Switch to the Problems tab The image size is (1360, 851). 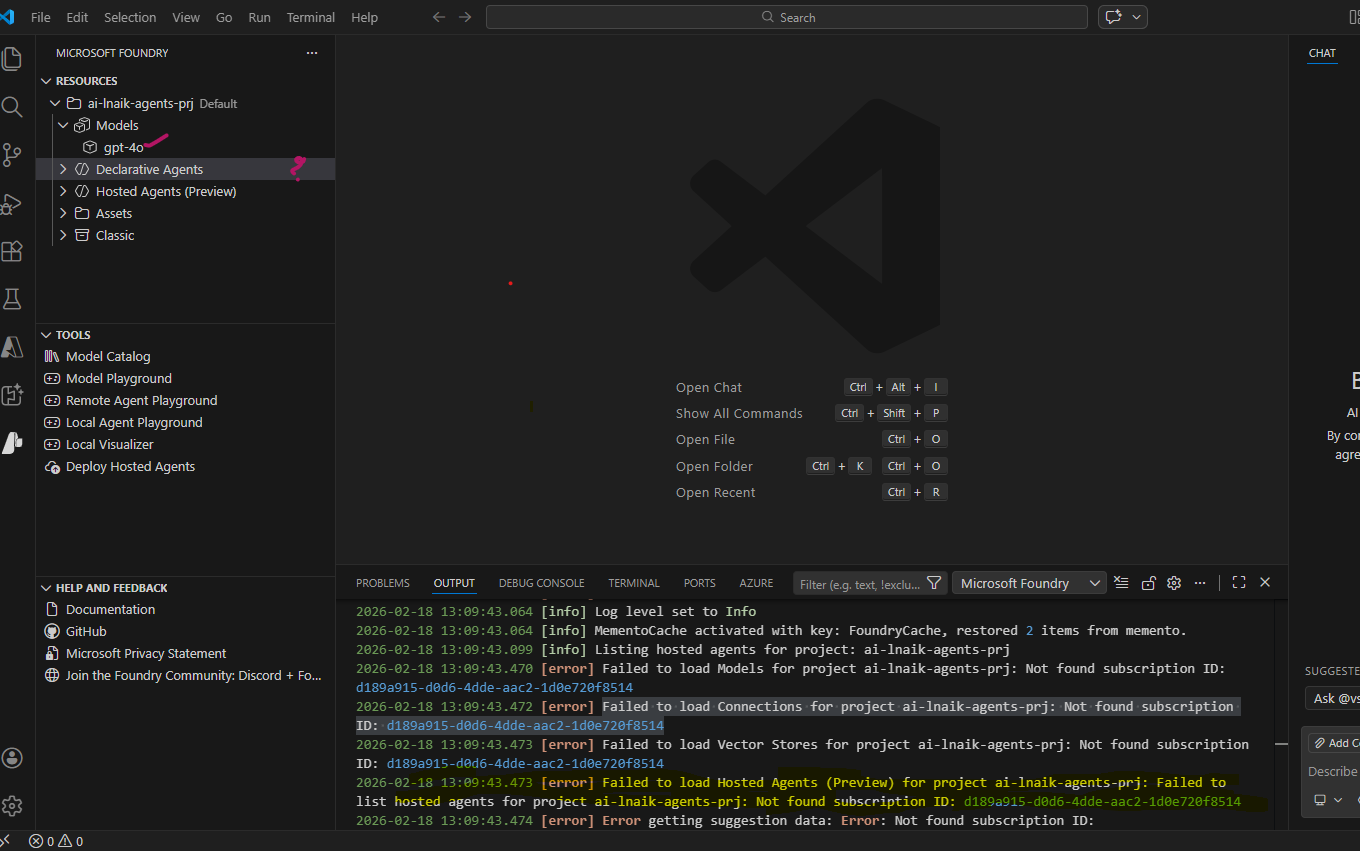(x=383, y=583)
